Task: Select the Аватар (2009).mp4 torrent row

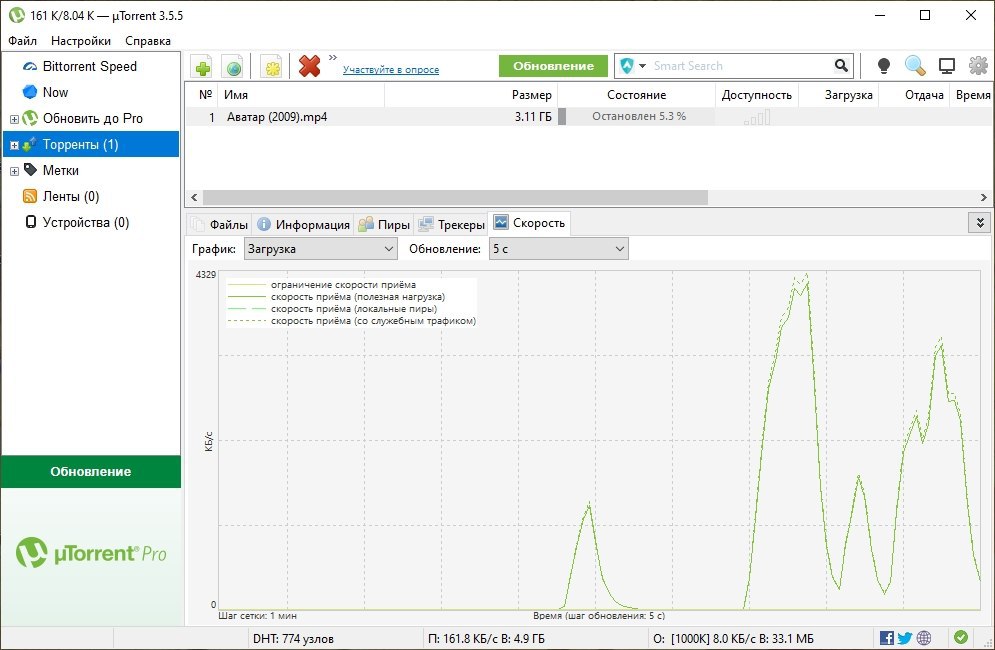Action: [590, 117]
